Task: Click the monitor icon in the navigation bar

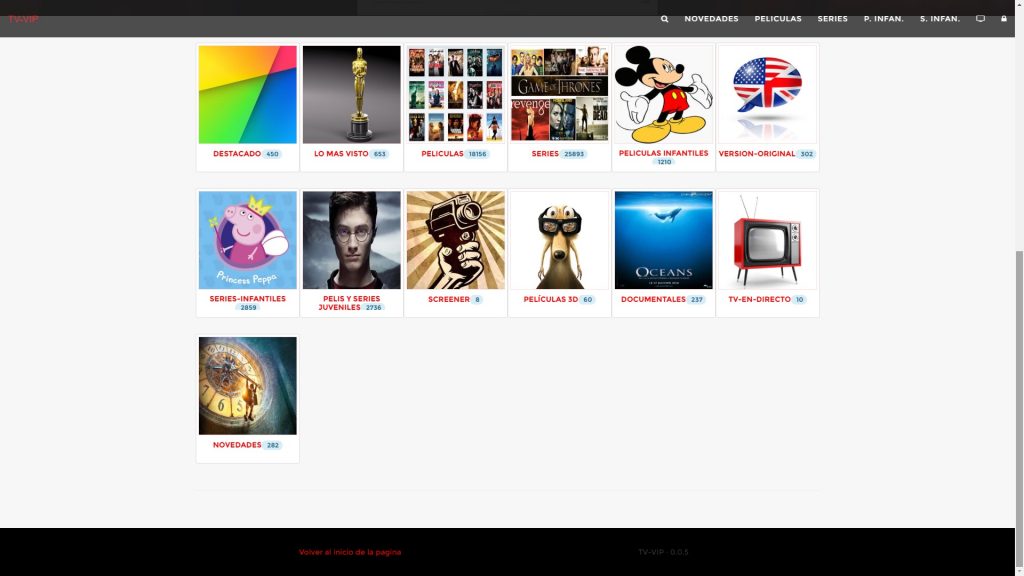Action: coord(981,18)
